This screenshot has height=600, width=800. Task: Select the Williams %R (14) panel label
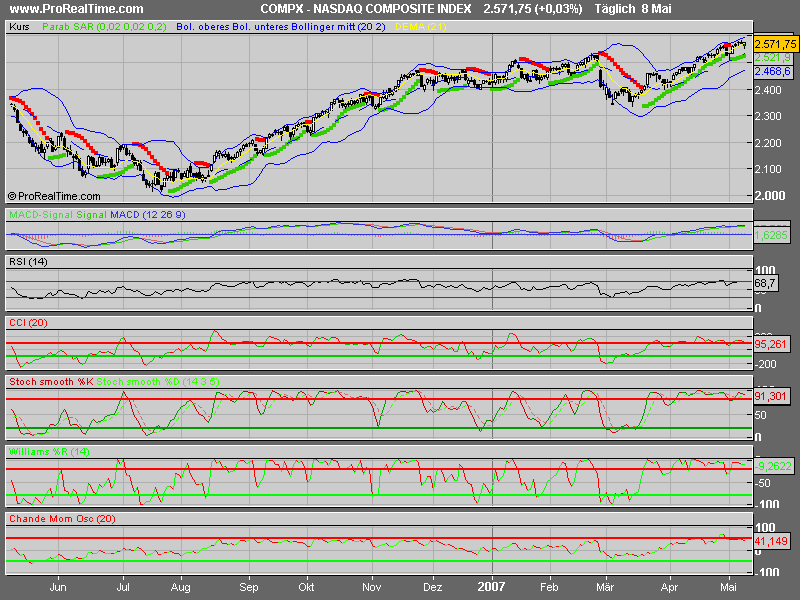[49, 452]
